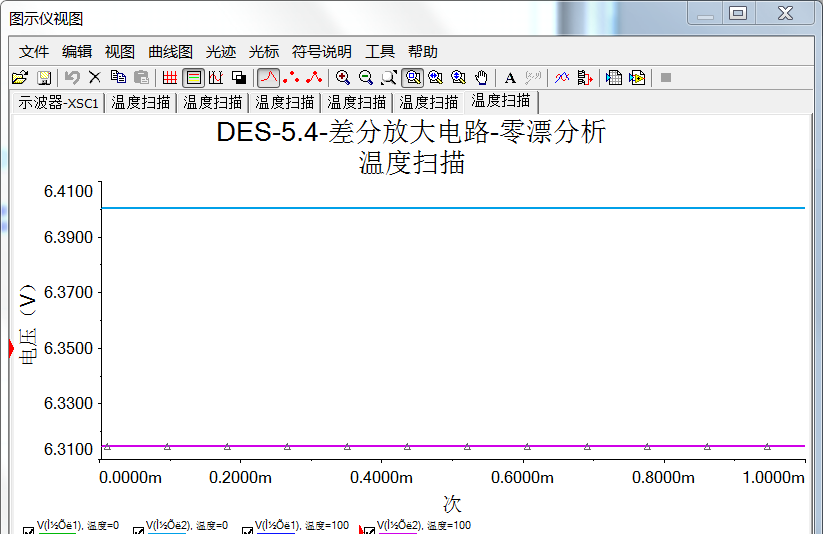Click the Save toolbar icon
Screen dimensions: 823x534
(x=44, y=78)
